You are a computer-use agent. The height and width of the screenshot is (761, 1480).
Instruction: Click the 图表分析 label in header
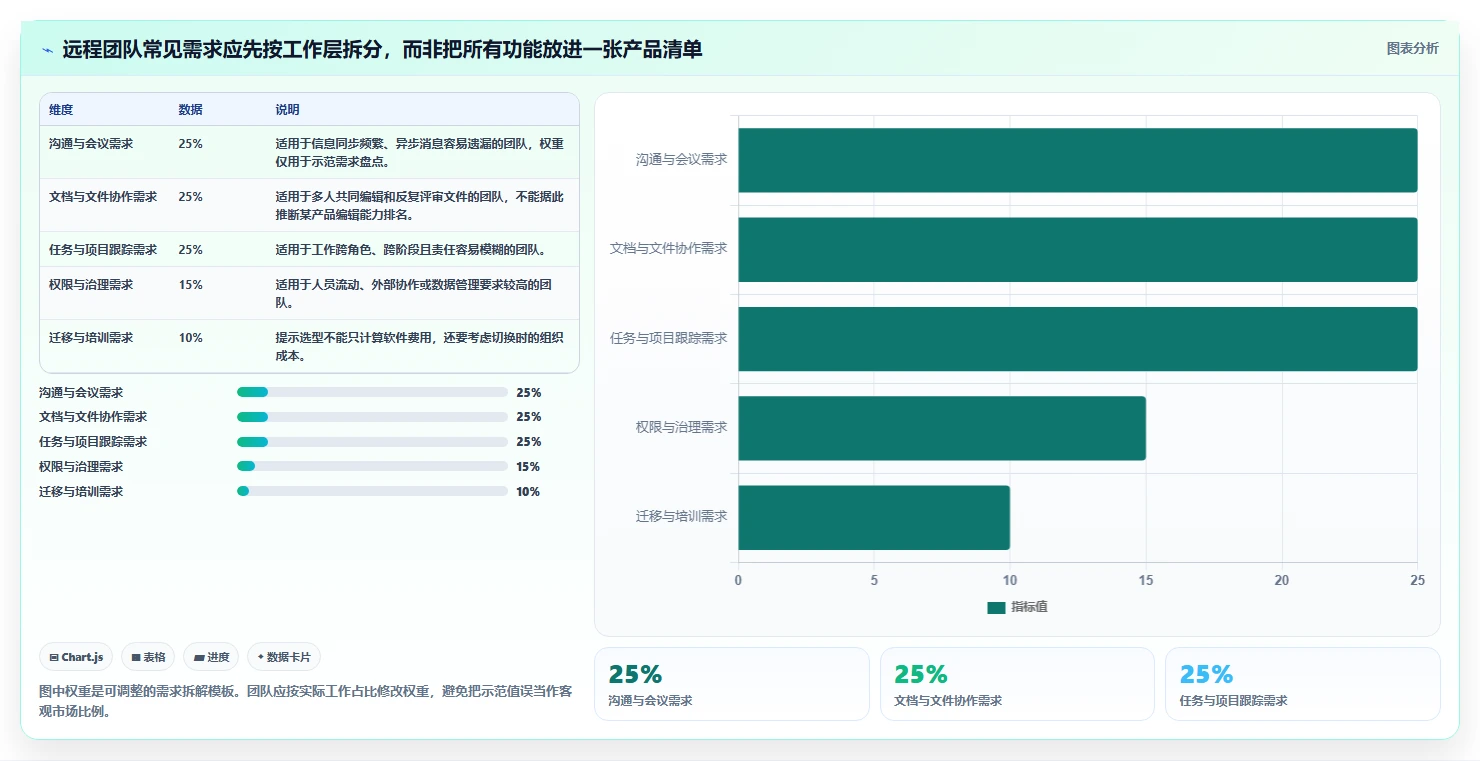pyautogui.click(x=1412, y=48)
